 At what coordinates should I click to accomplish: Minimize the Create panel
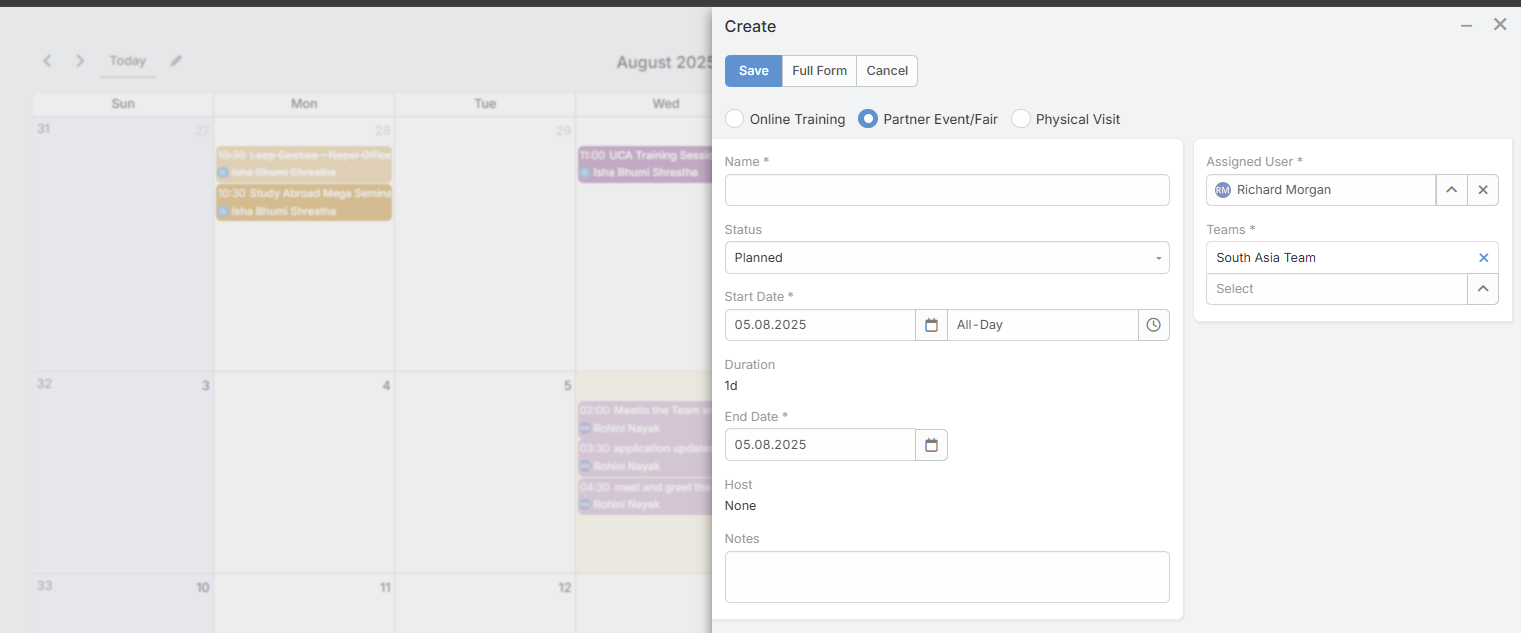1466,25
